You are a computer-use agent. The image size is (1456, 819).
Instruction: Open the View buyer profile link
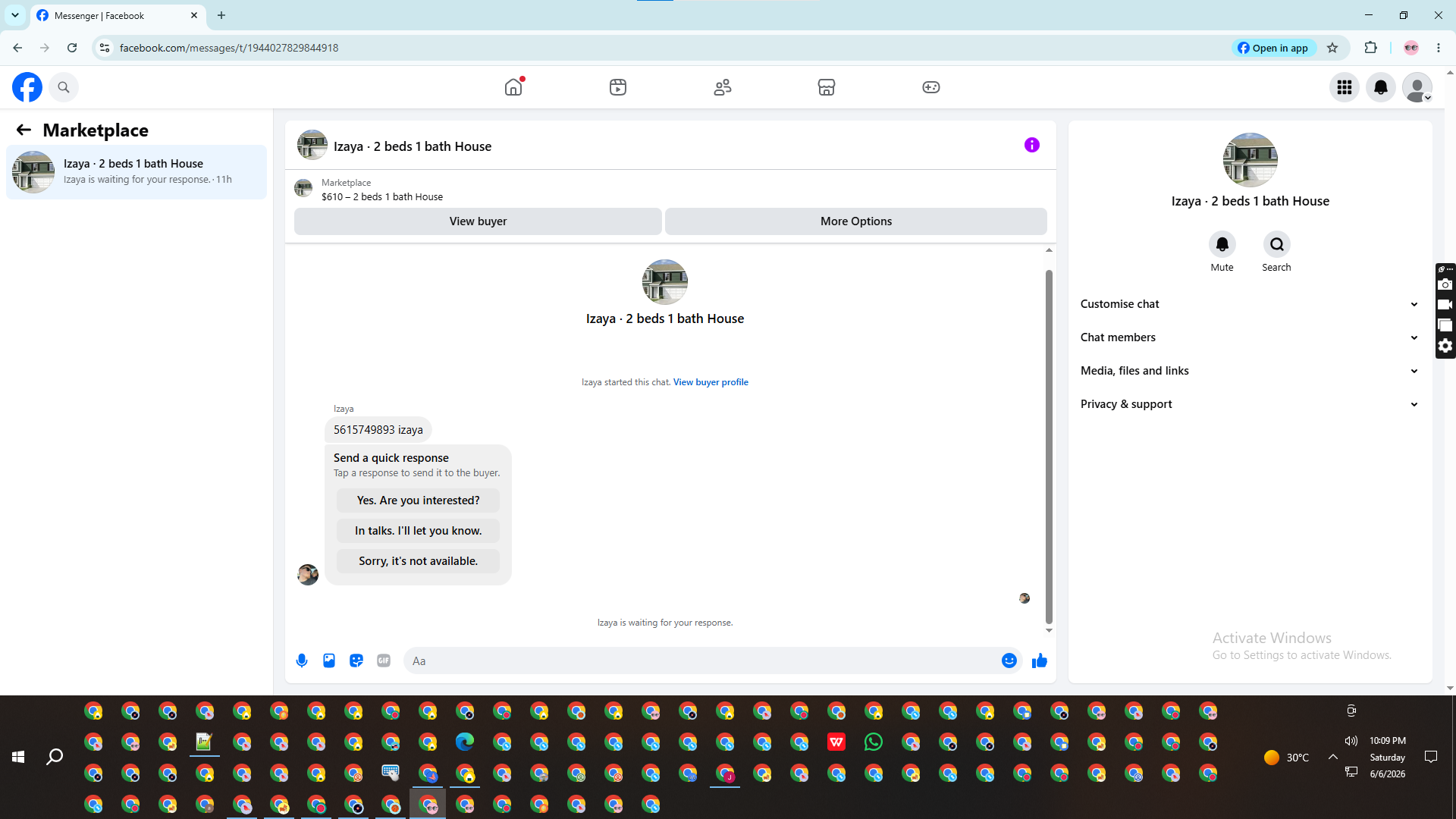pos(711,382)
